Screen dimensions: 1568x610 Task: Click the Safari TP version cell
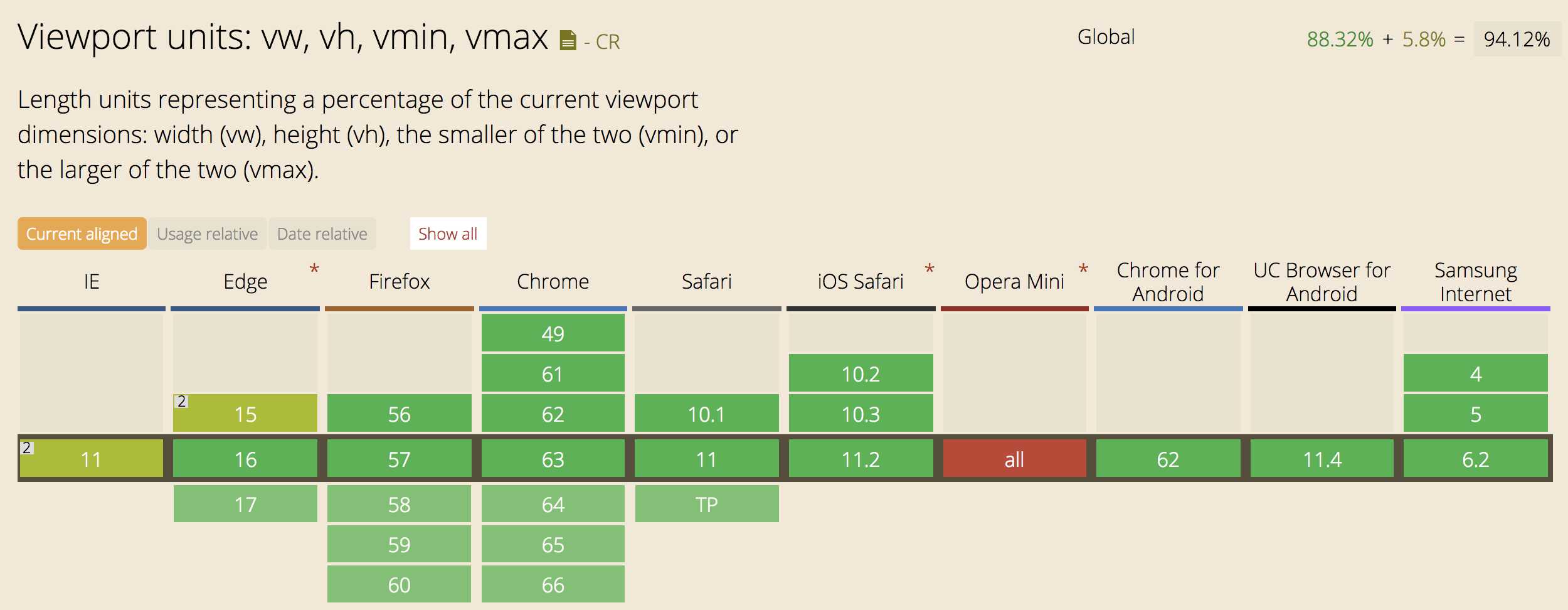(x=707, y=504)
